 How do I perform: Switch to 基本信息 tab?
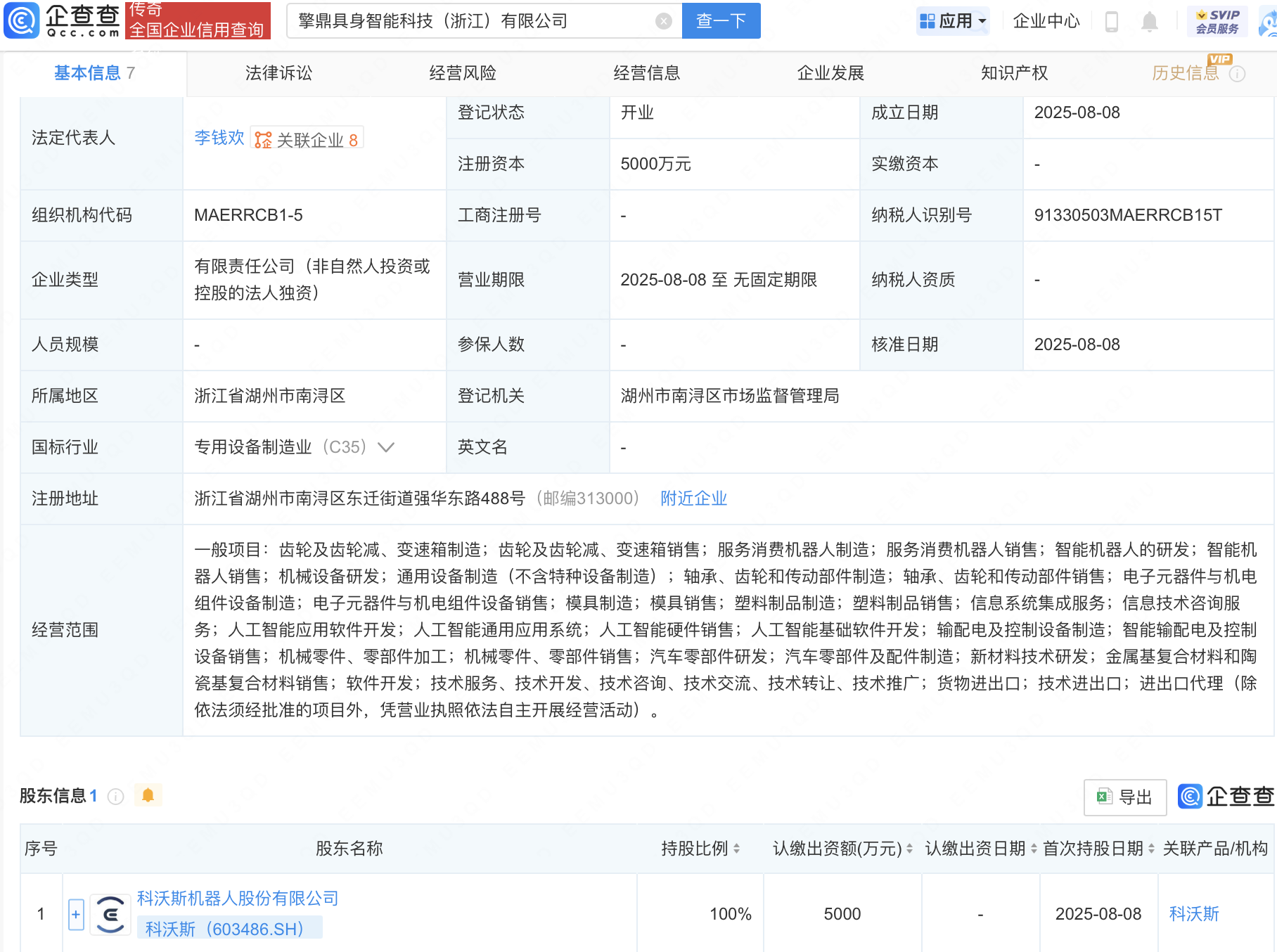94,73
